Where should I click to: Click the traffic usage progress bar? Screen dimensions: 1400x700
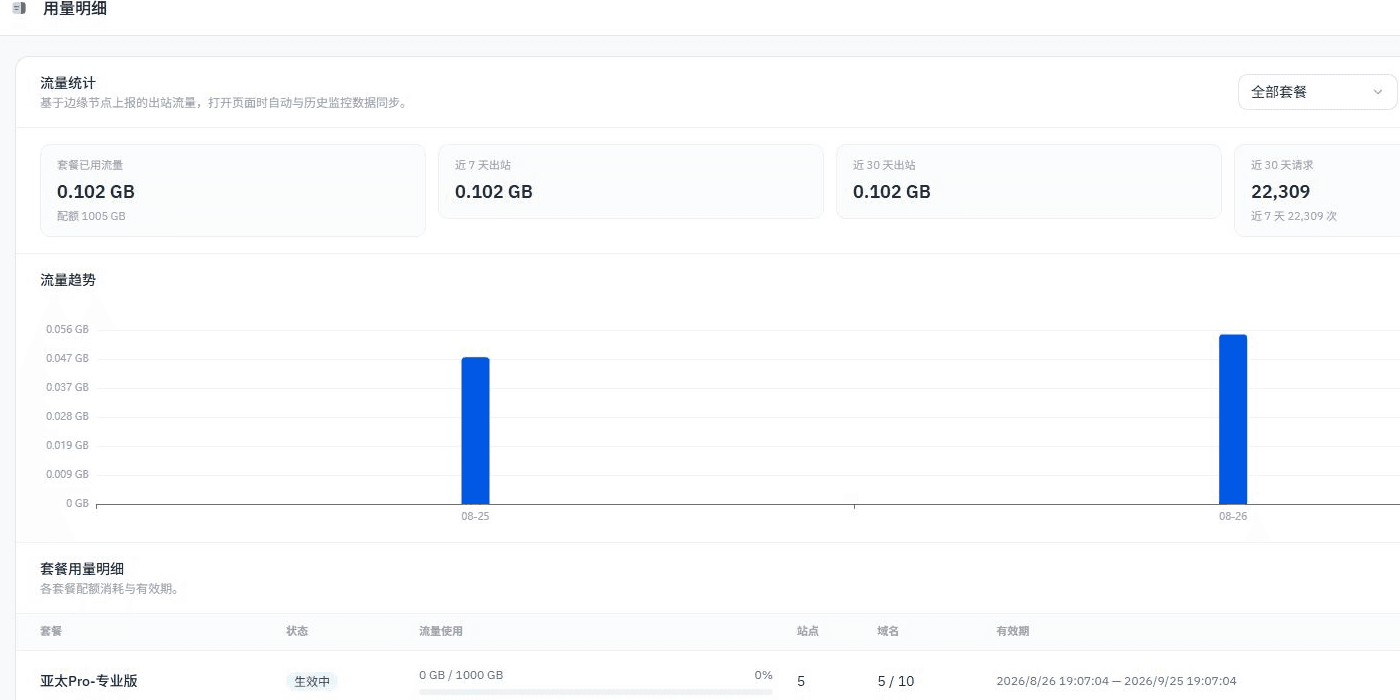click(x=596, y=691)
